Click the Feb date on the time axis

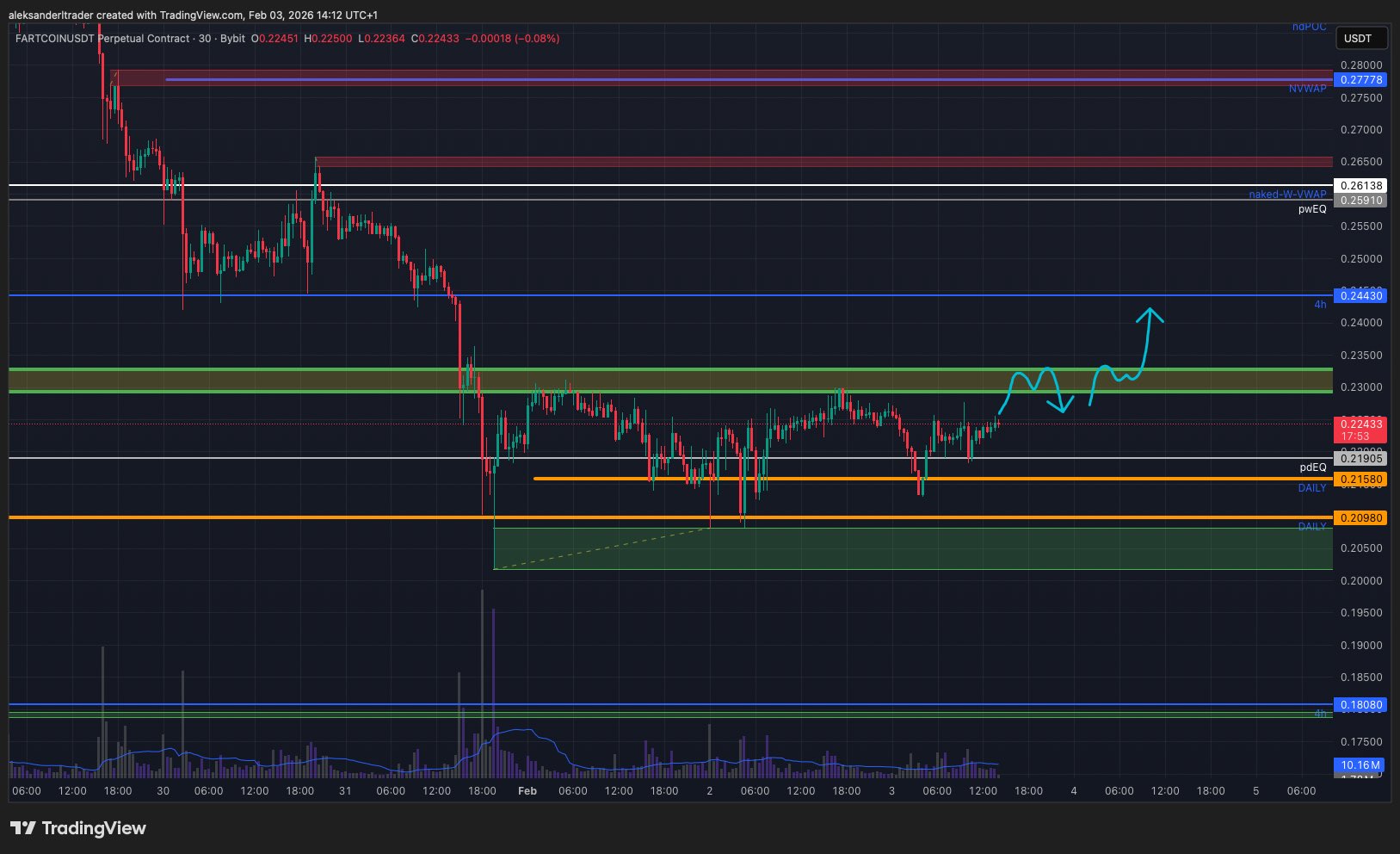click(527, 791)
